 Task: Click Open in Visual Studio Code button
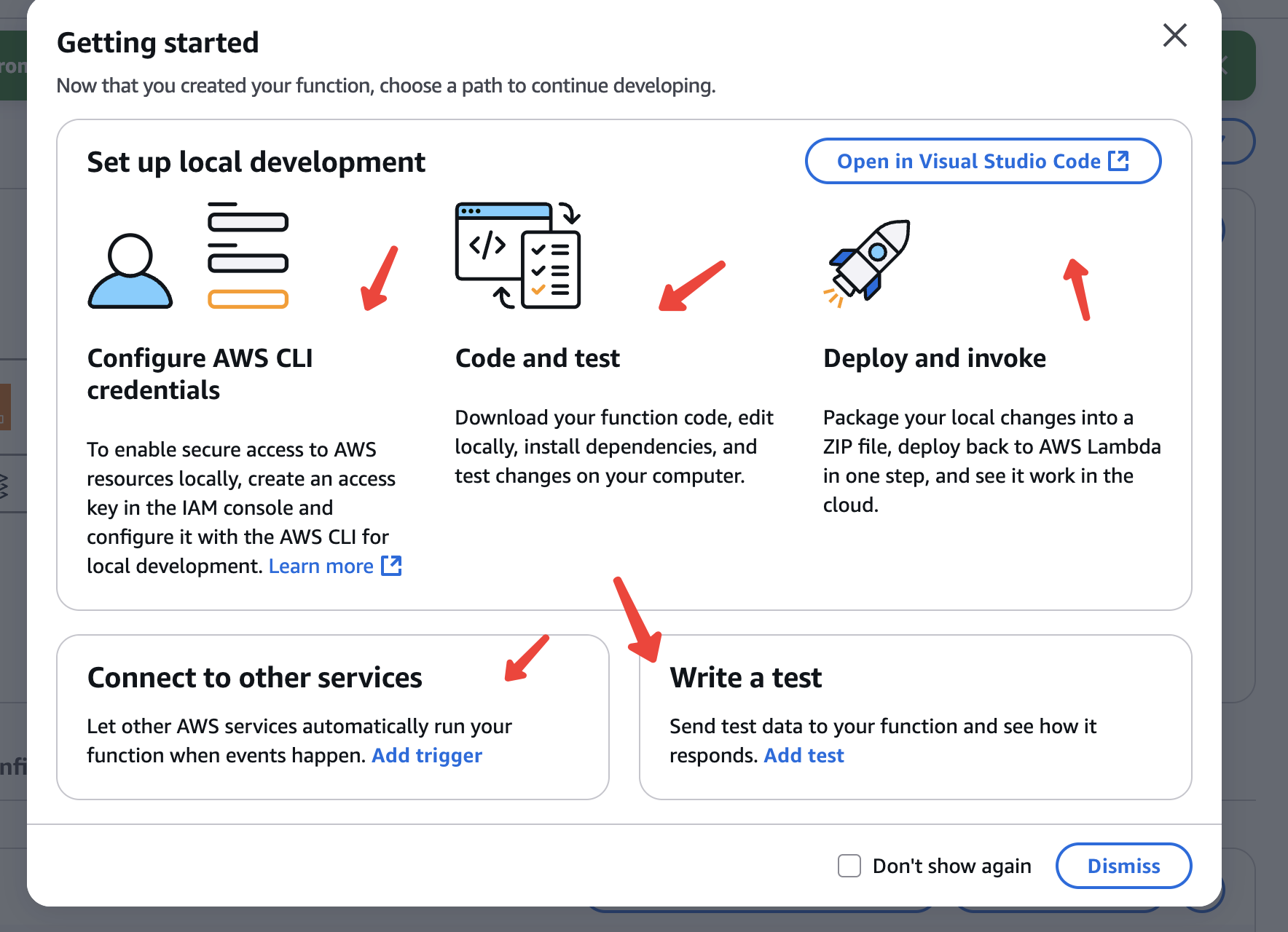tap(967, 161)
